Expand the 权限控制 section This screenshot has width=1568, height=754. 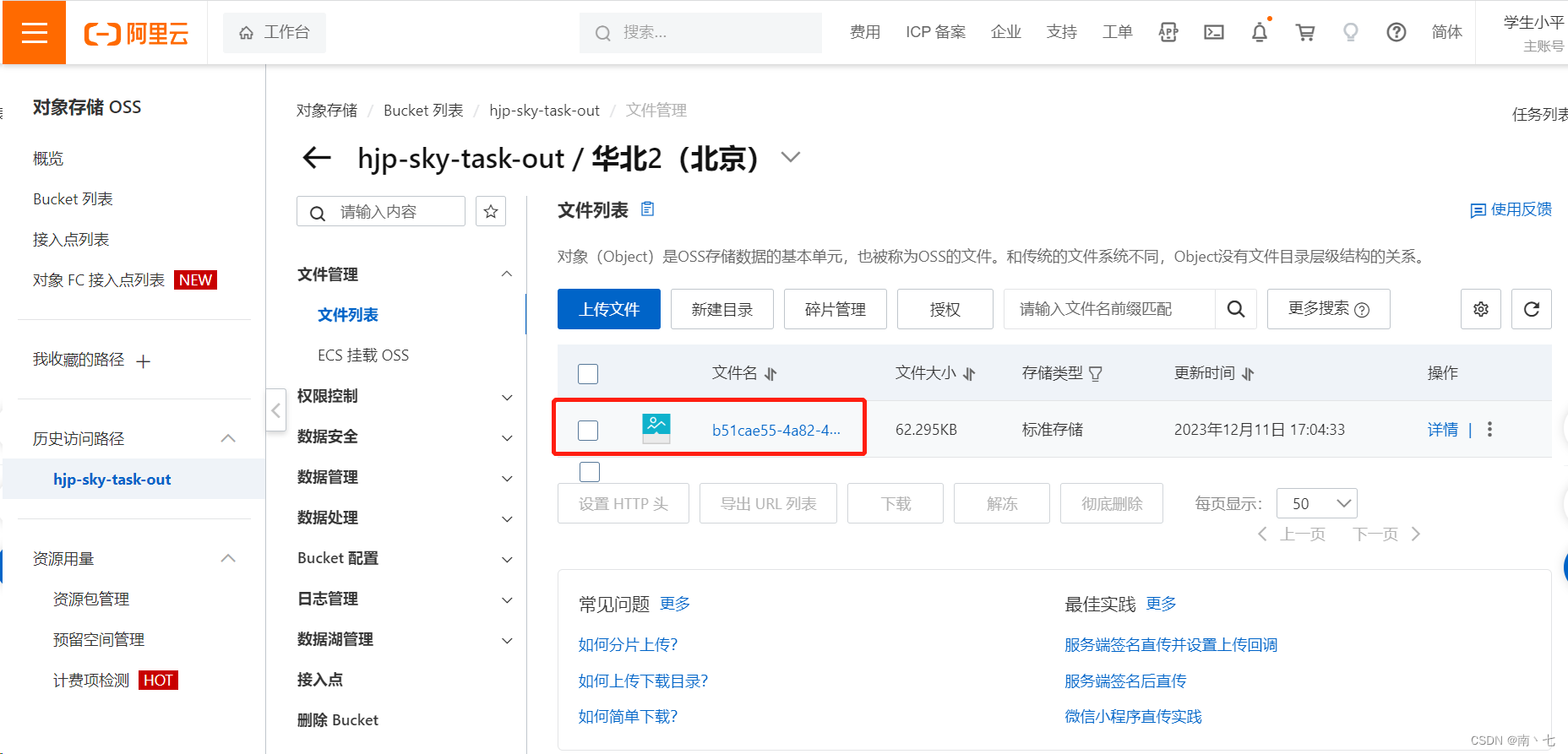pyautogui.click(x=507, y=397)
